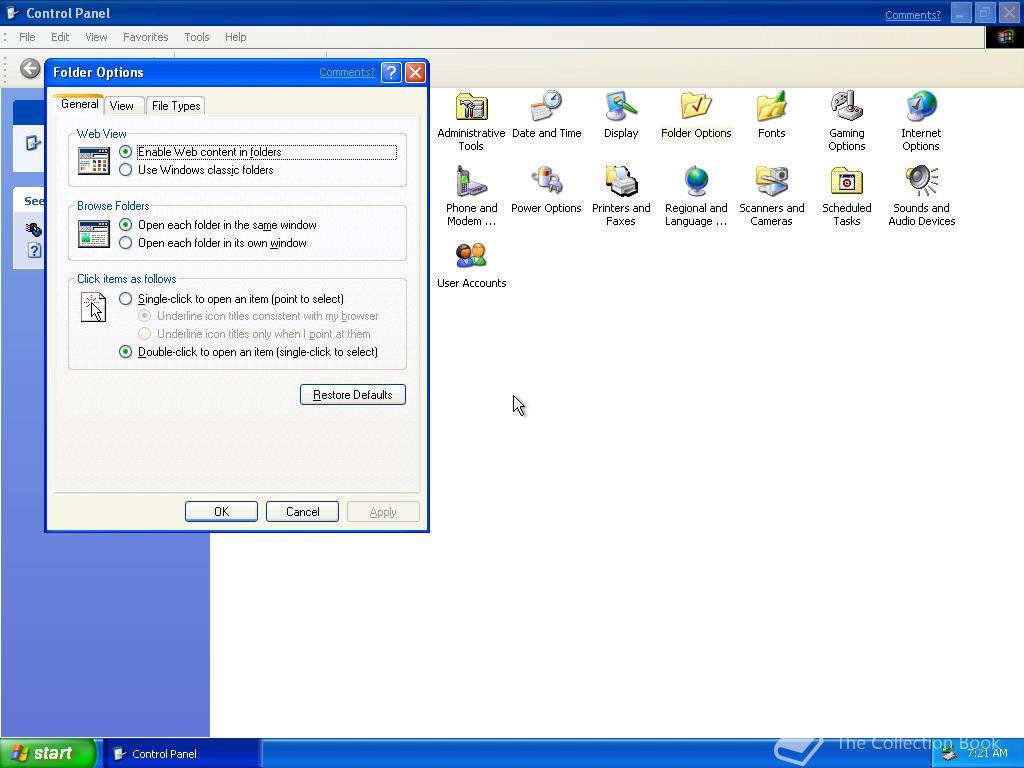Click the Comments? link in Control Panel title bar
The width and height of the screenshot is (1024, 768).
click(913, 15)
